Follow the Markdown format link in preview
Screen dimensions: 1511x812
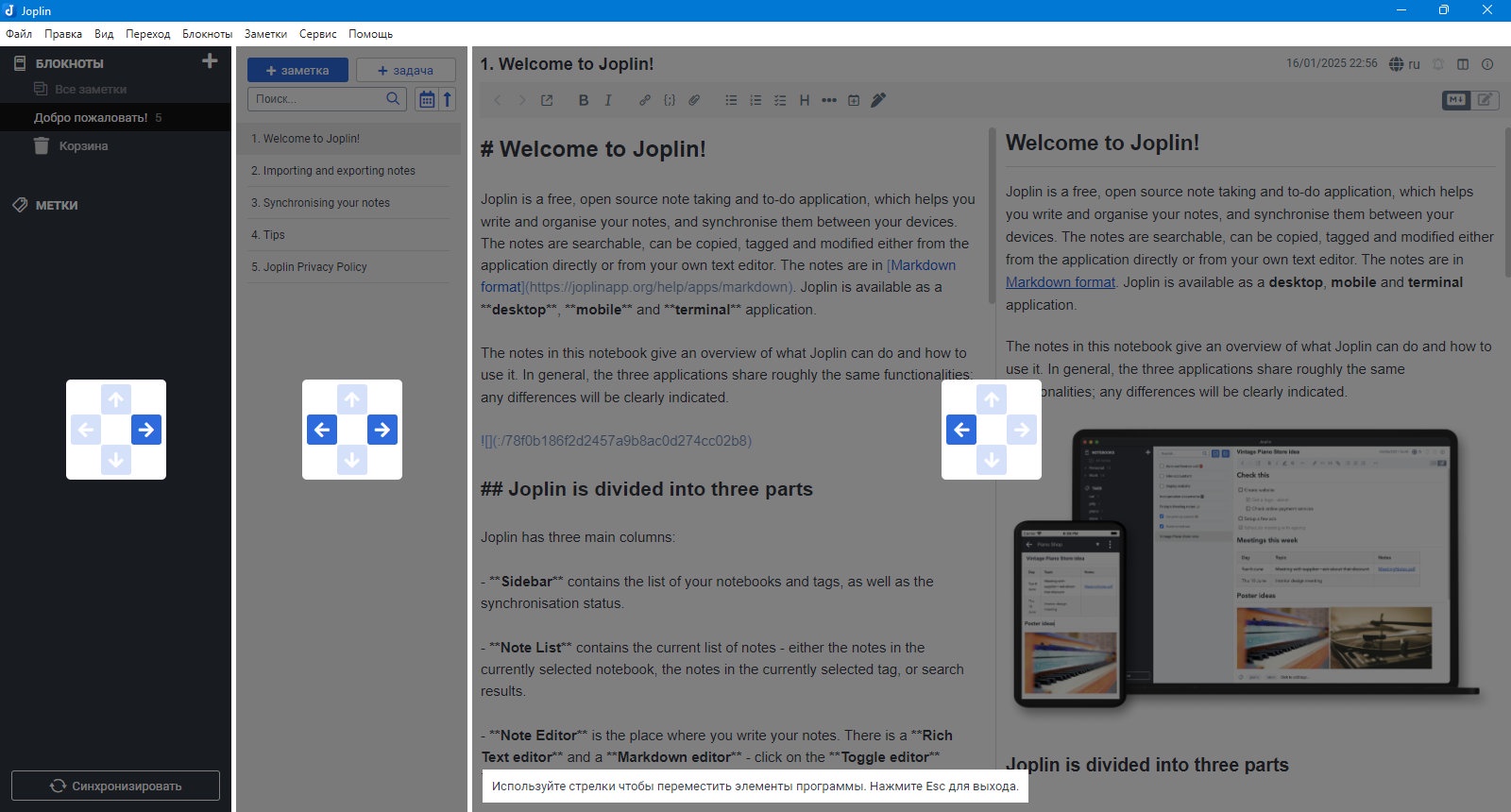pos(1060,282)
